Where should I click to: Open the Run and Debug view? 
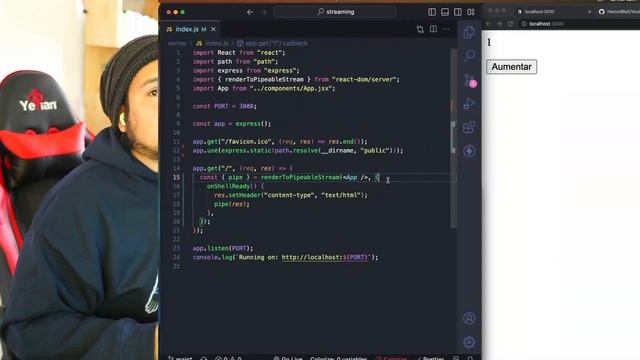[x=469, y=103]
